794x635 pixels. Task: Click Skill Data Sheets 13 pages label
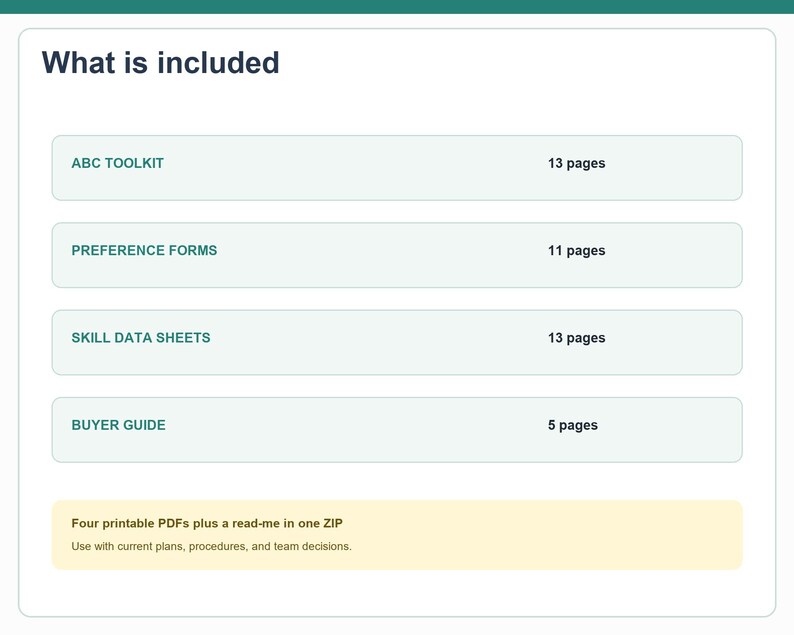point(576,338)
